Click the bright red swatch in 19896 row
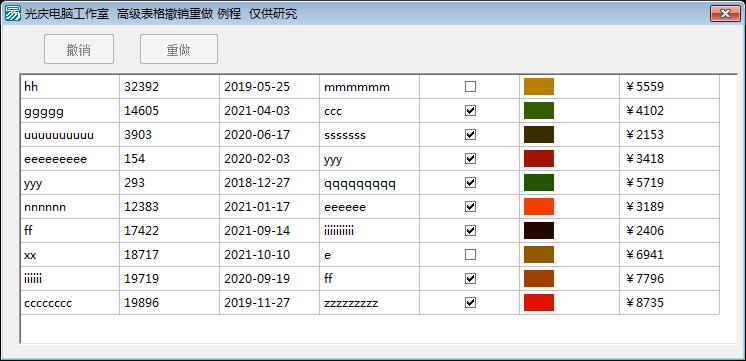Image resolution: width=746 pixels, height=361 pixels. (x=539, y=302)
